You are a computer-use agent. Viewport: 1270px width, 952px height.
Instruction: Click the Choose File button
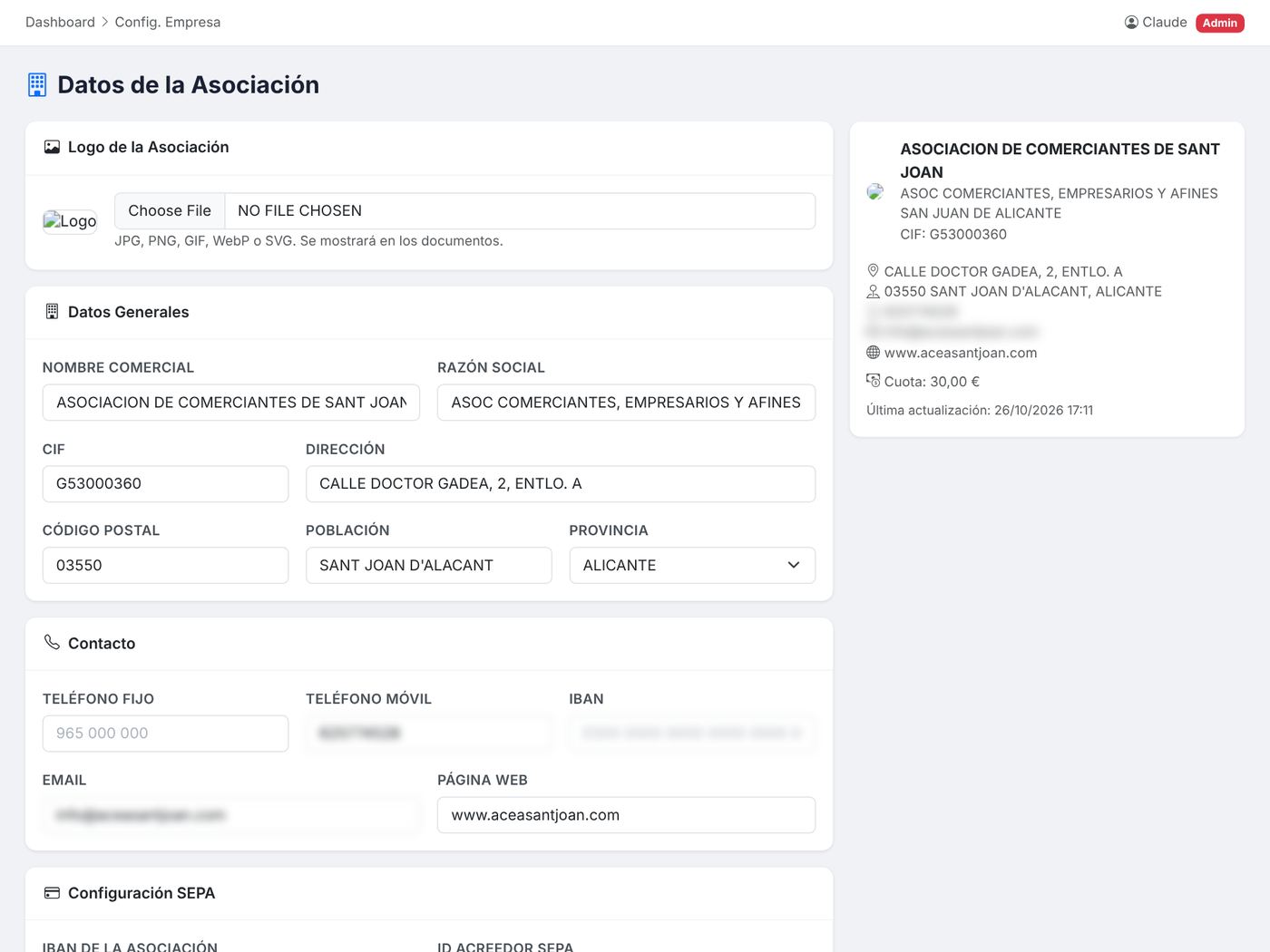170,210
